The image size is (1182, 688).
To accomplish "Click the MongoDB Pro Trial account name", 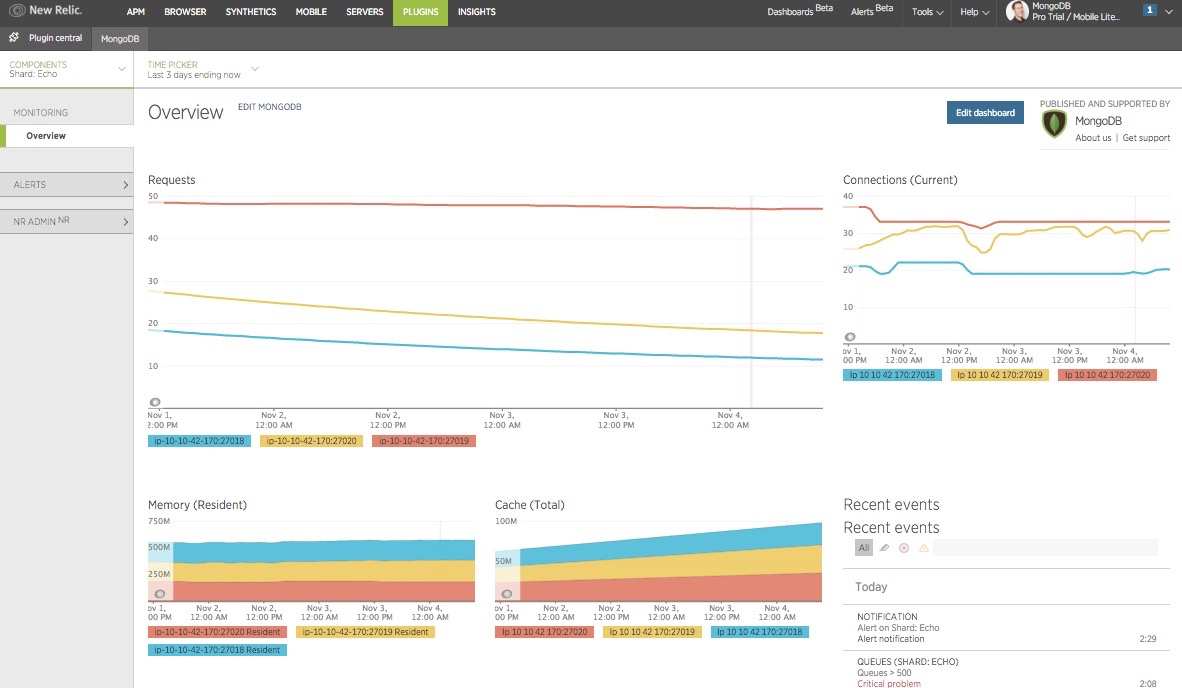I will 1076,11.
